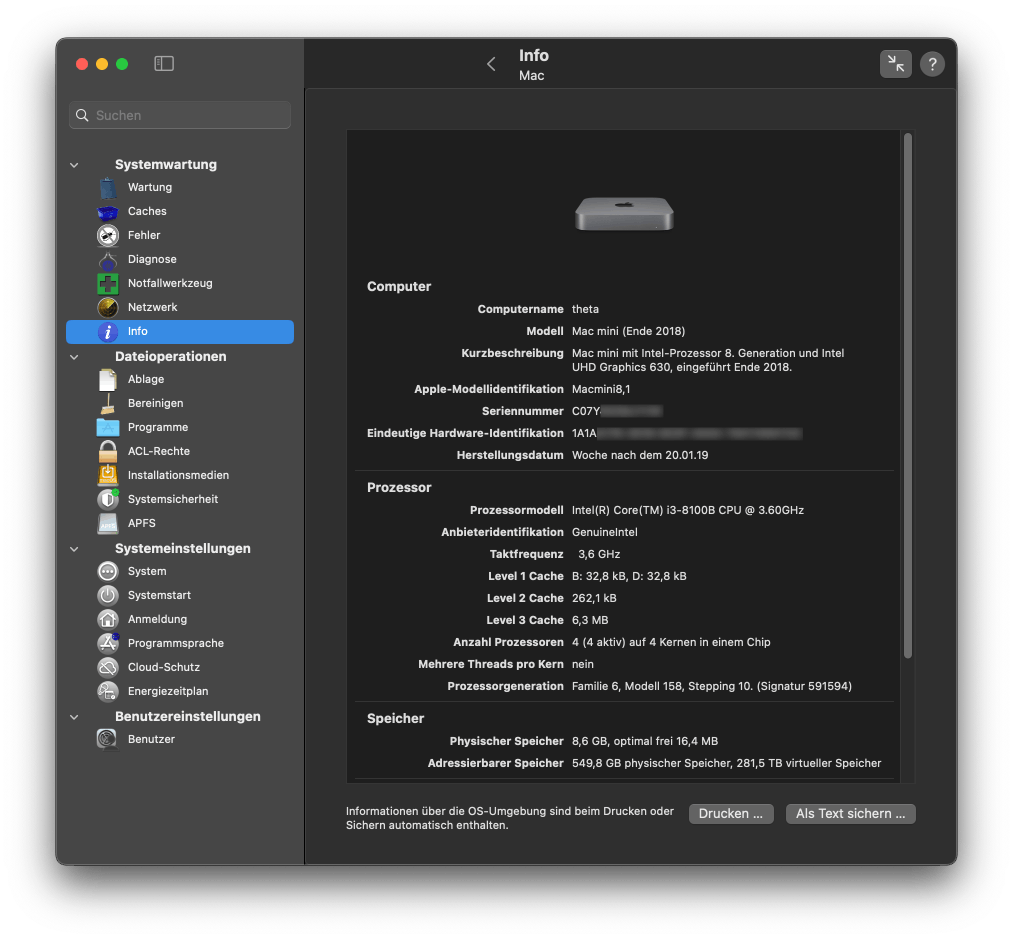
Task: Select the Cloud-Schutz label in sidebar
Action: [x=164, y=667]
